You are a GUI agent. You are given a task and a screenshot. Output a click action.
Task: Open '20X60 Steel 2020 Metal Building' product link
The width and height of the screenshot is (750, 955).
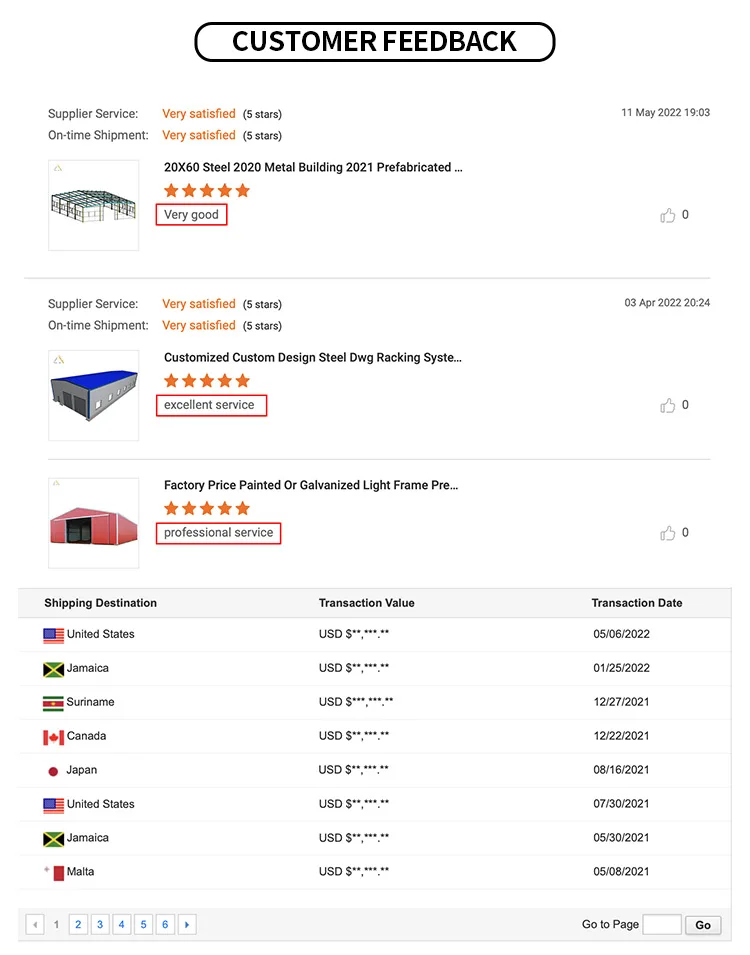coord(313,167)
